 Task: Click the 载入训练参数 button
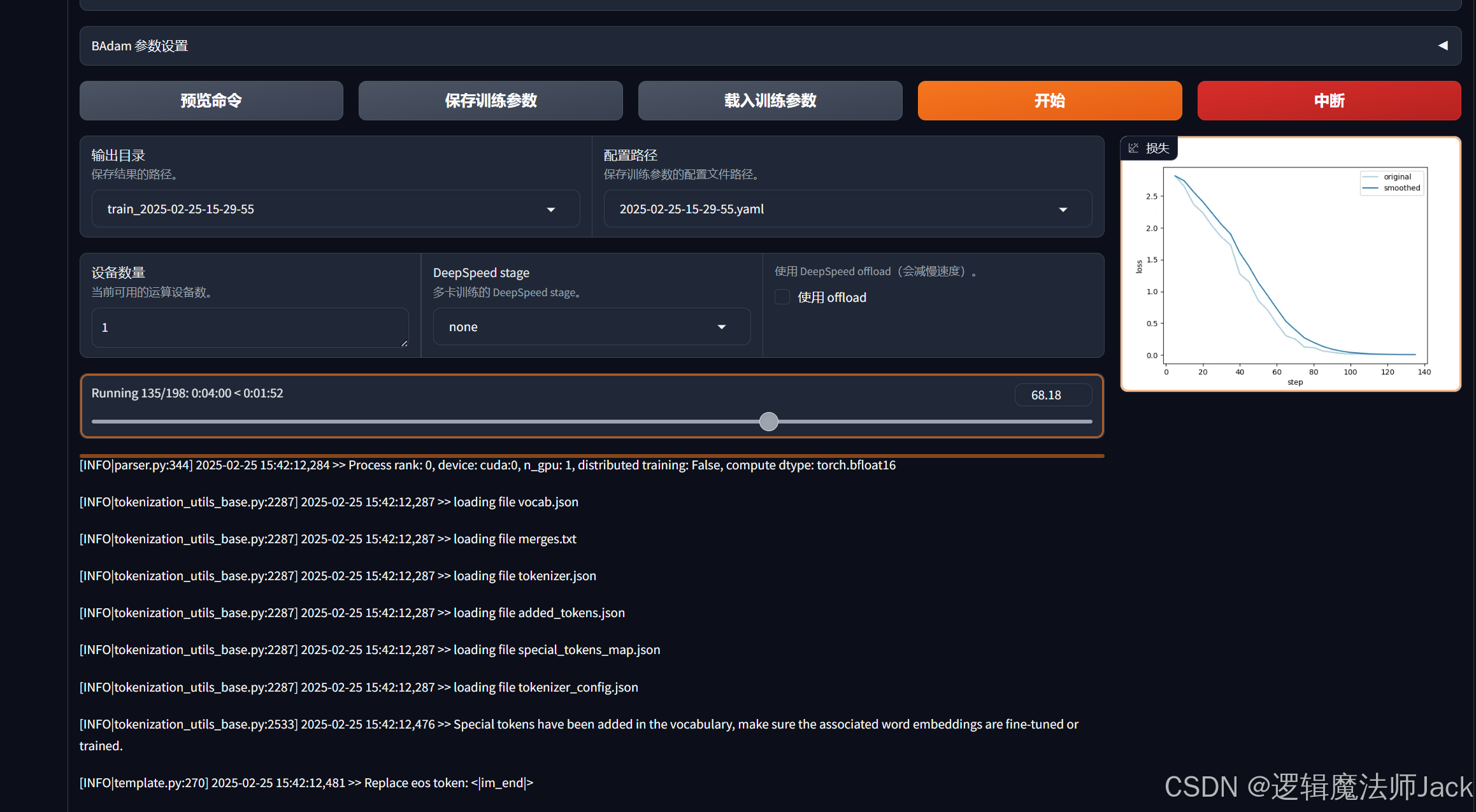point(770,101)
